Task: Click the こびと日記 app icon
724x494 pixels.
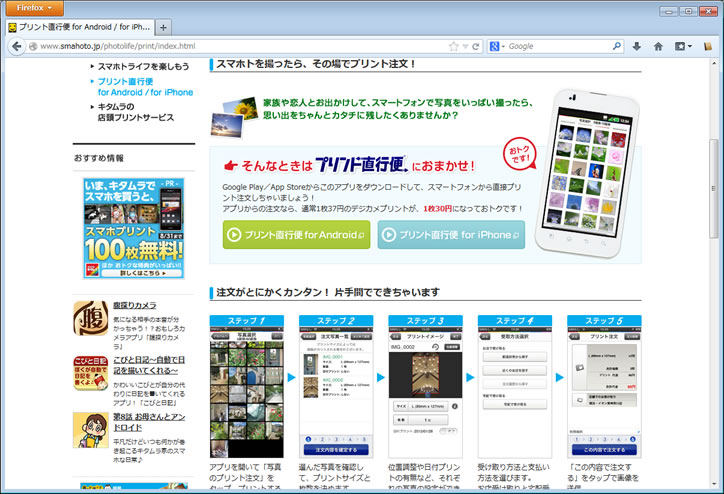Action: click(90, 373)
